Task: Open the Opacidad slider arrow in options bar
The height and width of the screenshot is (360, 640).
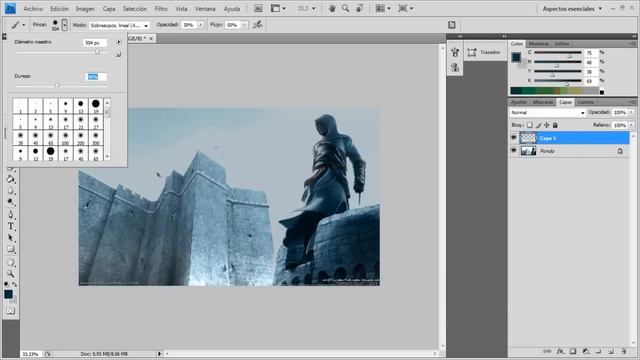Action: [201, 25]
